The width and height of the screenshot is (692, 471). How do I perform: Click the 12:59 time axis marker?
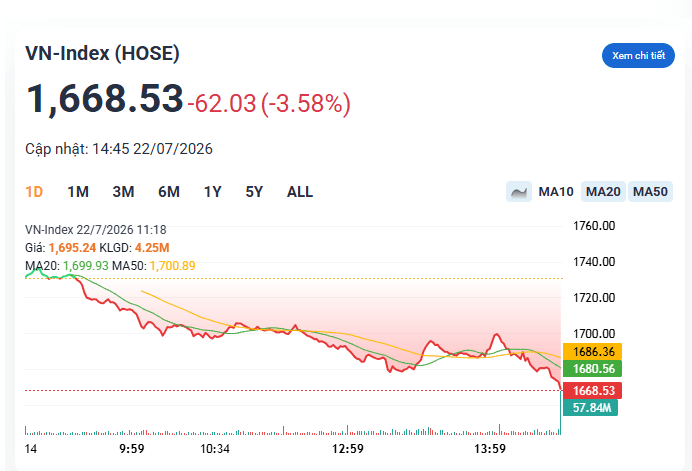(348, 449)
